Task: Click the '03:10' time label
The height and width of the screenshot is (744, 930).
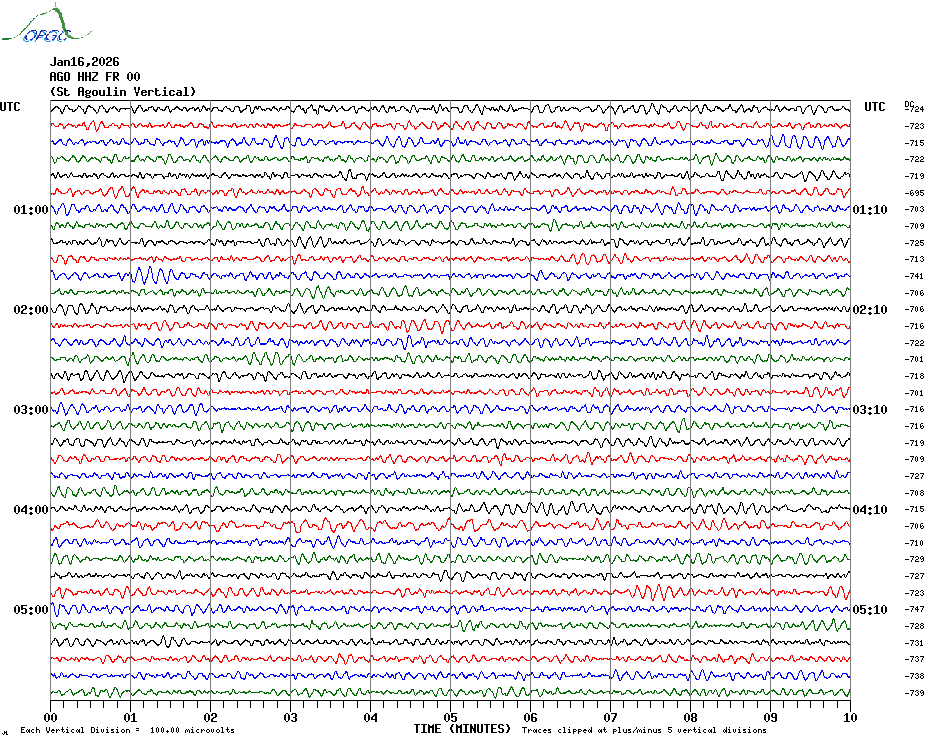Action: 870,410
